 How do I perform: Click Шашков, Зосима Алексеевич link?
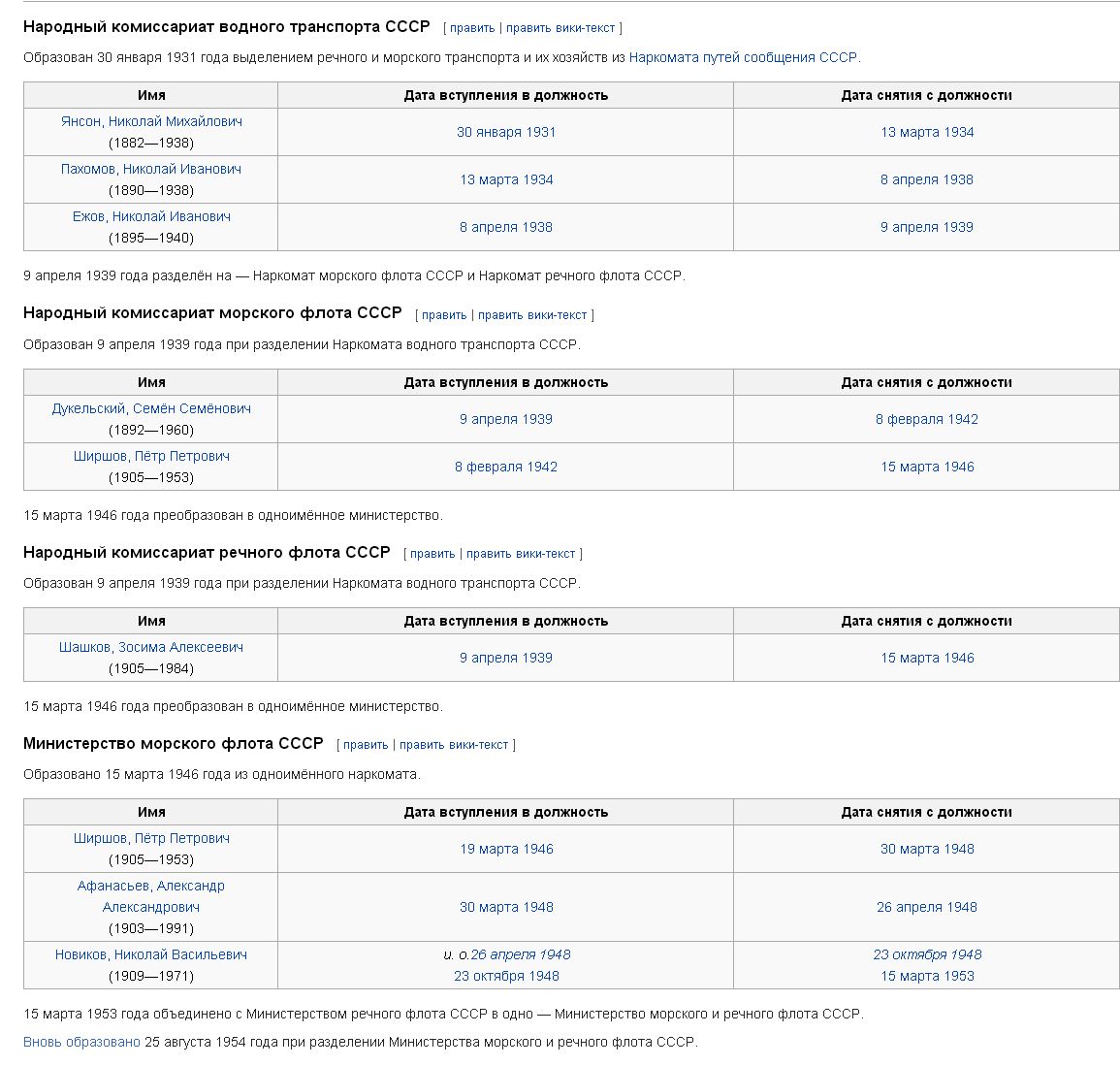pyautogui.click(x=151, y=647)
